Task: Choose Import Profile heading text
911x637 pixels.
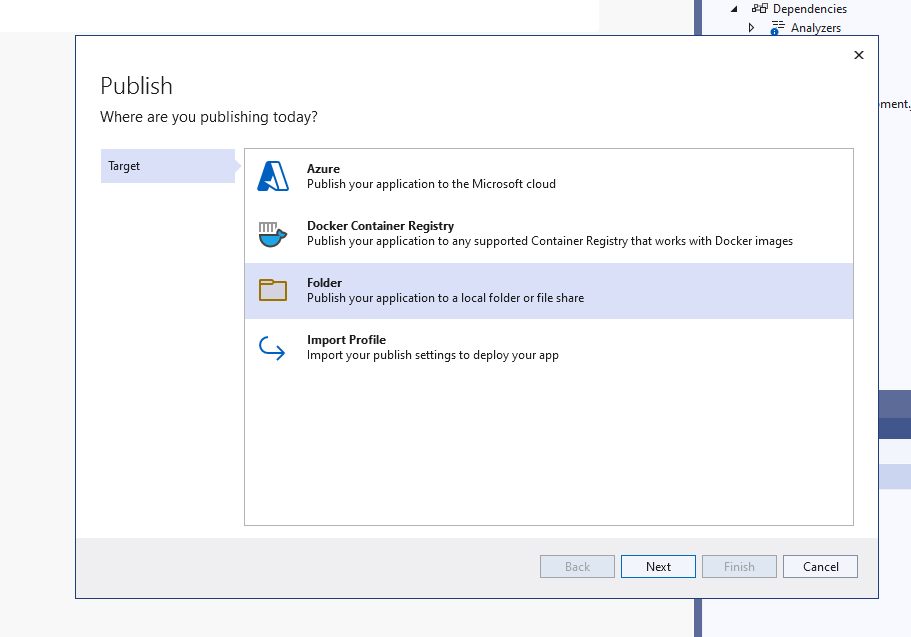Action: [x=346, y=339]
